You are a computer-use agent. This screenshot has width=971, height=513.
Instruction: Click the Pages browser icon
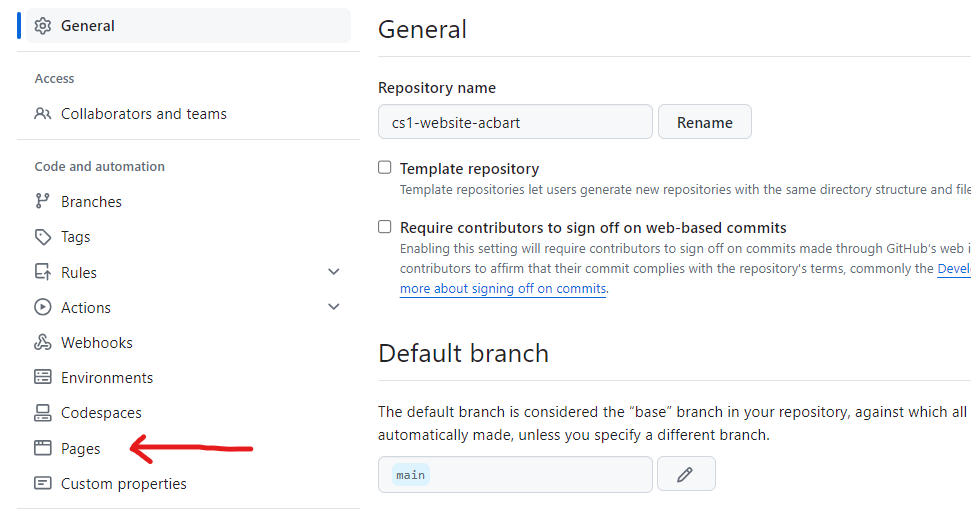(x=43, y=448)
